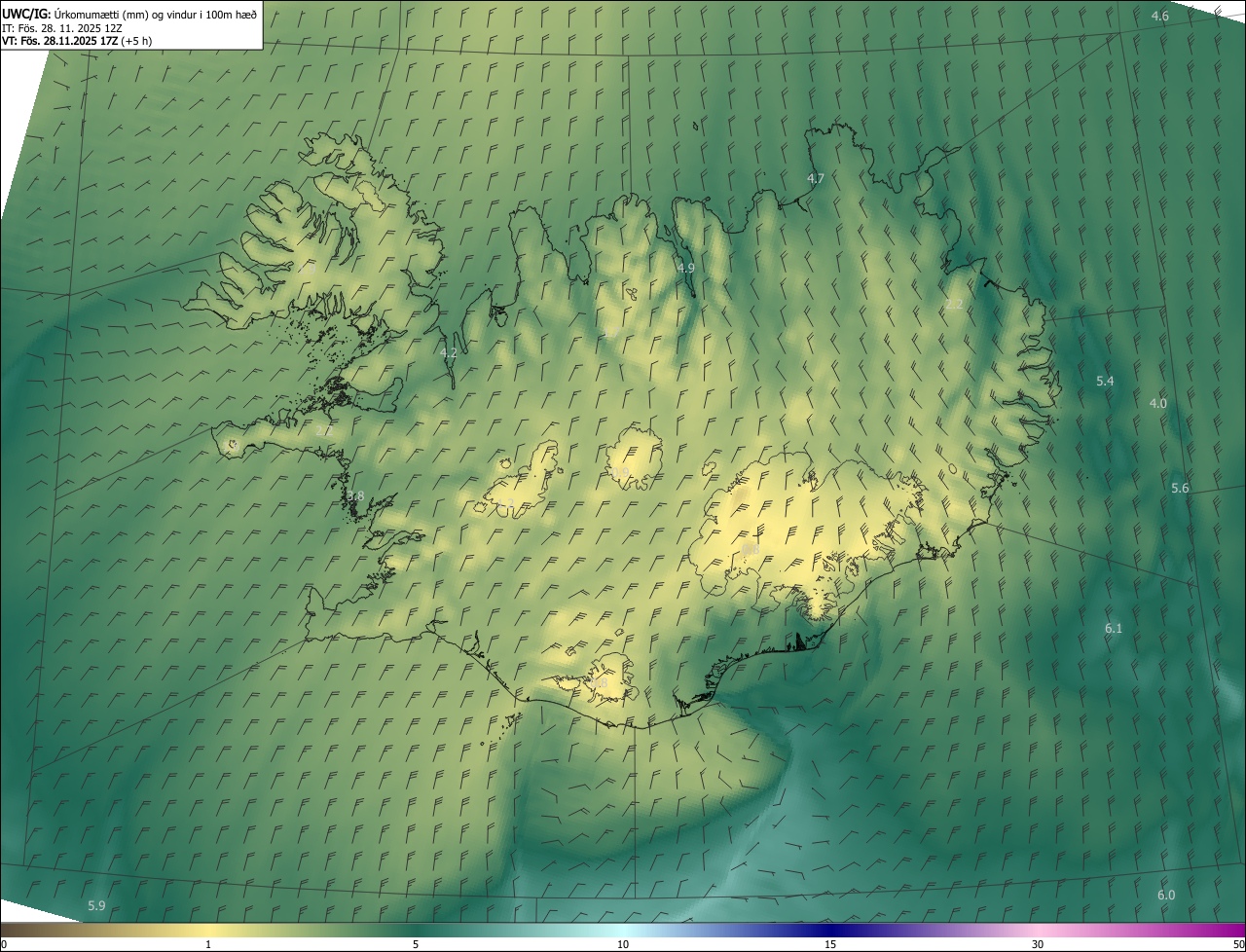The image size is (1246, 952).
Task: Click the 4.0 value east of Iceland
Action: 1157,403
